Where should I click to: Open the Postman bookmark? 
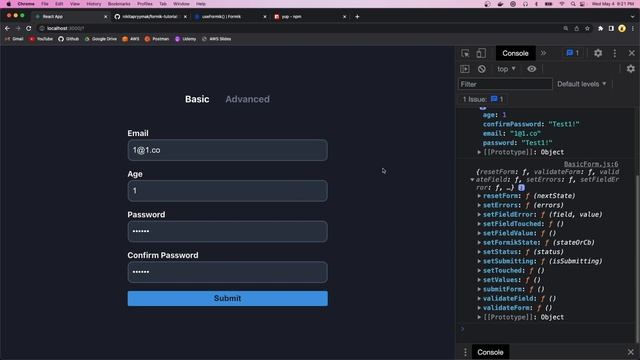click(x=157, y=39)
